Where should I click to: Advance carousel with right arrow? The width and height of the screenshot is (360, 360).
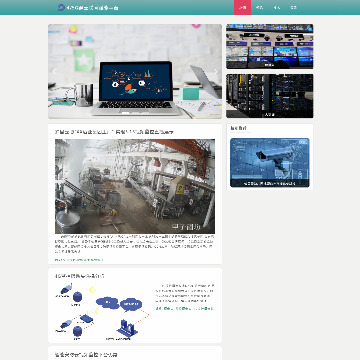pyautogui.click(x=216, y=71)
